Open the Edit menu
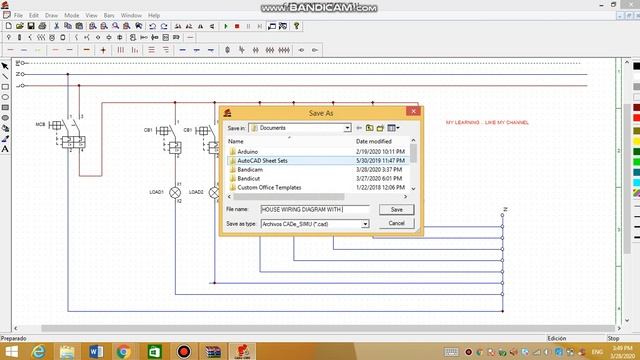 pos(34,16)
